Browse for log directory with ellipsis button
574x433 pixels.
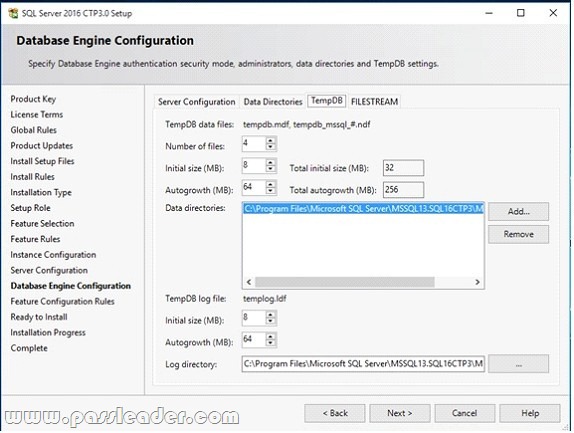point(518,364)
